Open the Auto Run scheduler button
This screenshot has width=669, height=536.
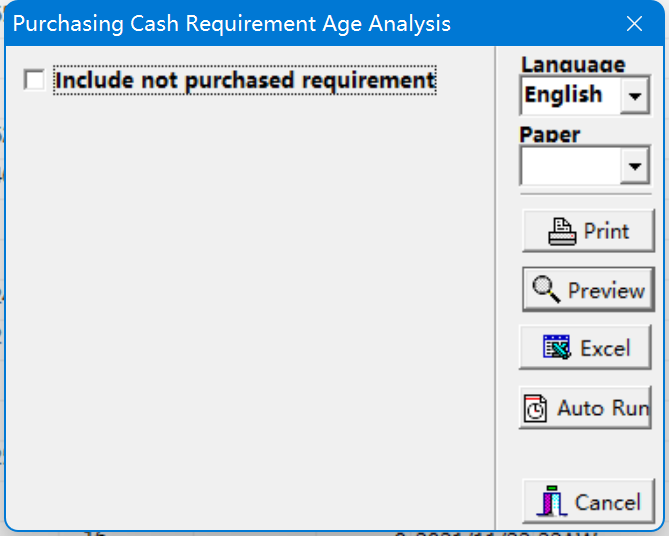(585, 408)
